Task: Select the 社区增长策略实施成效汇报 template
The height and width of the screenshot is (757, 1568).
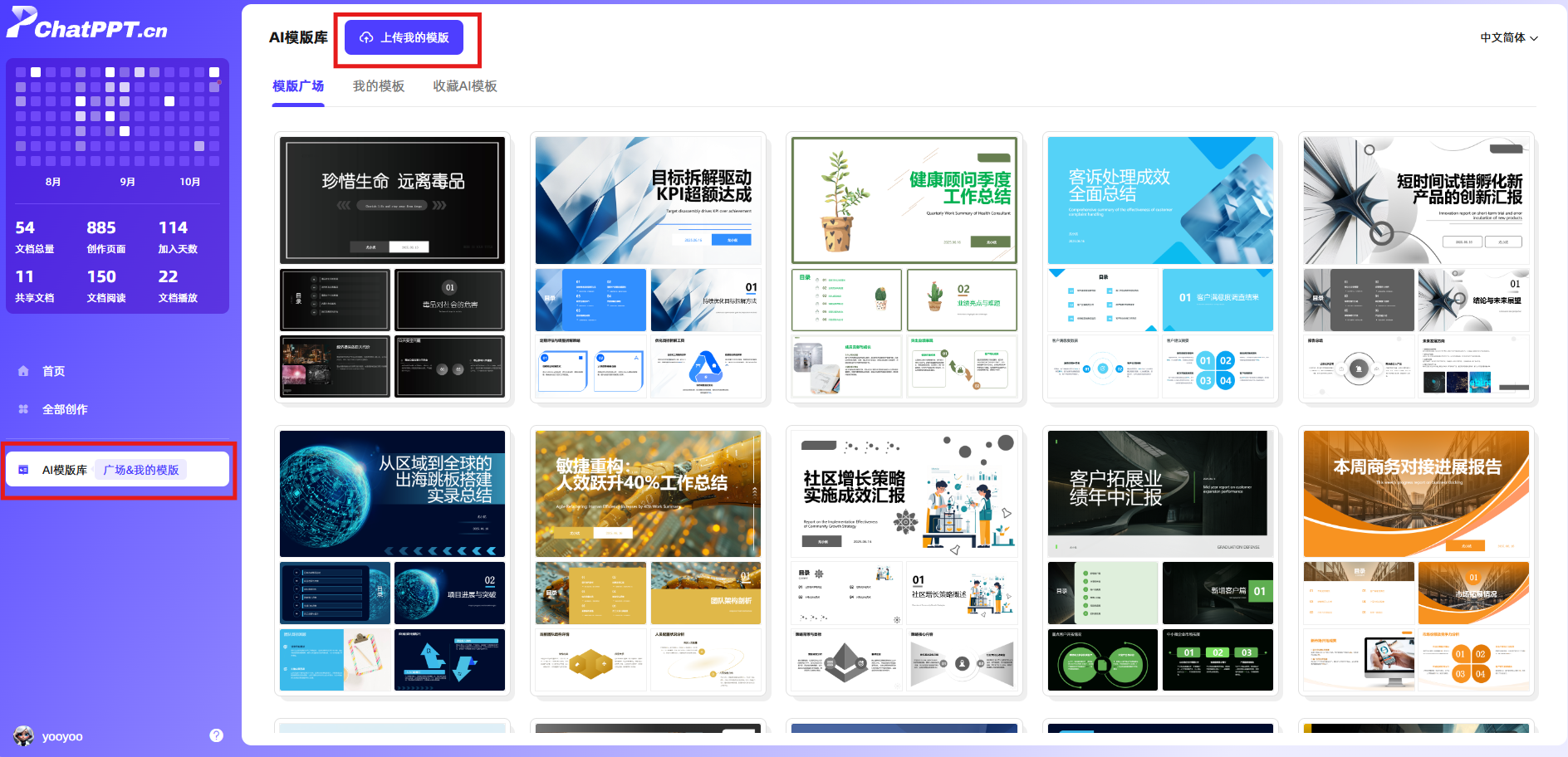Action: point(904,494)
